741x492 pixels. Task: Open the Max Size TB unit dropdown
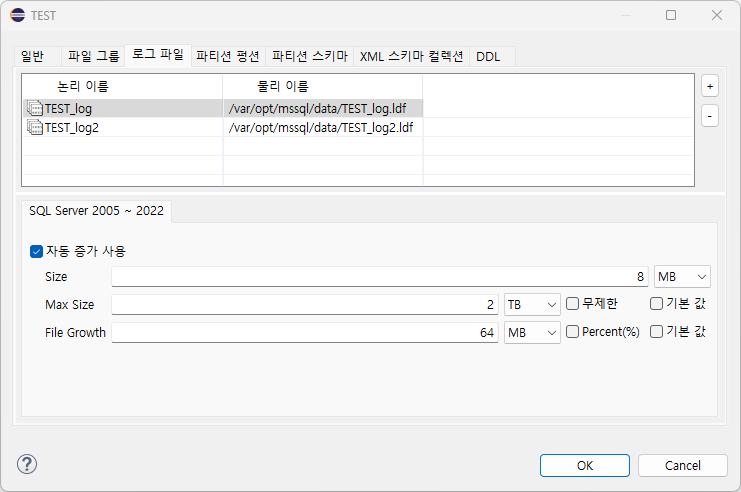tap(532, 305)
